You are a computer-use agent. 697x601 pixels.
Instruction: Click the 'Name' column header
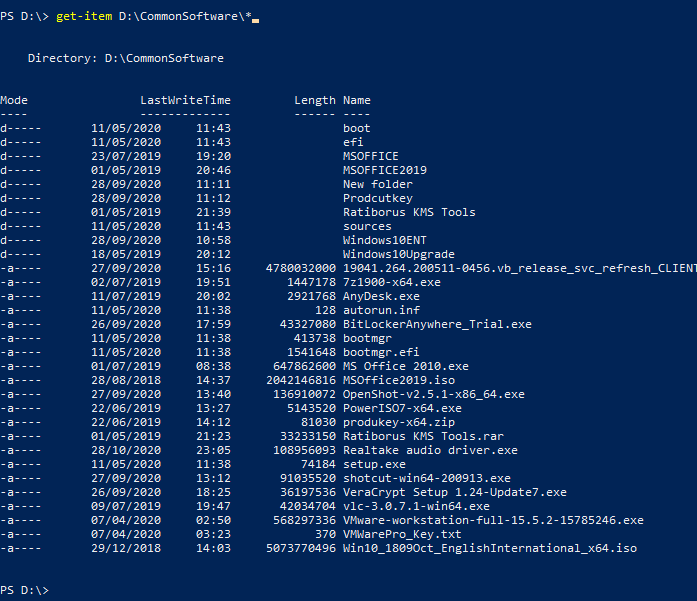tap(356, 100)
